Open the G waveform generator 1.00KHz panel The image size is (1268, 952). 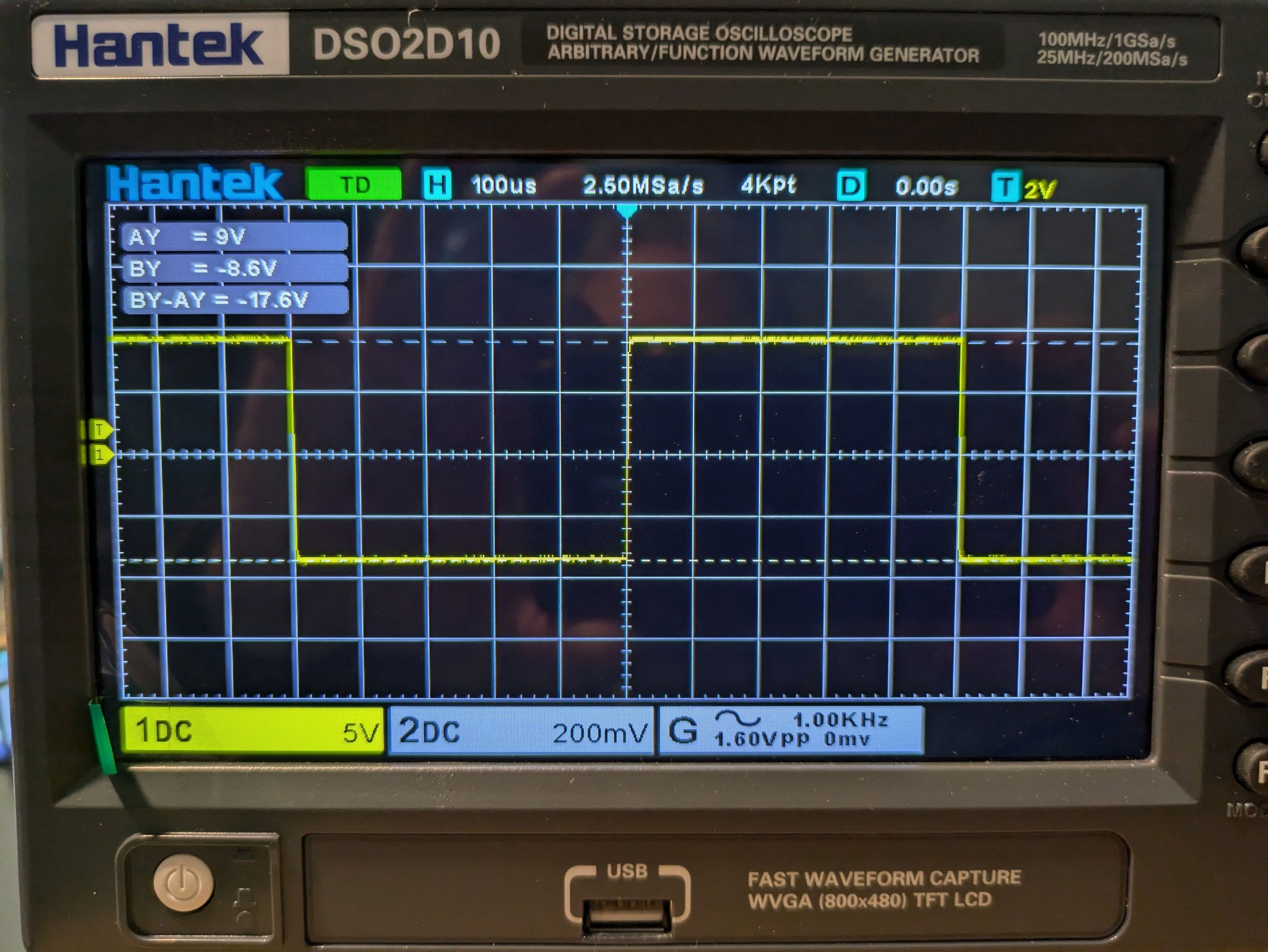pos(791,730)
